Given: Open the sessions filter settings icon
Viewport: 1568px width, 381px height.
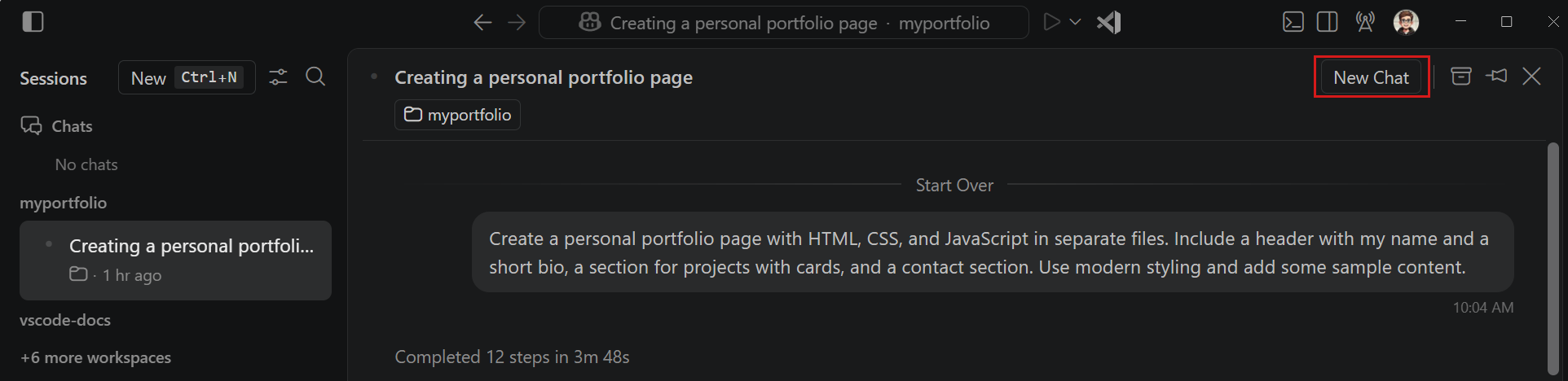Looking at the screenshot, I should point(278,77).
